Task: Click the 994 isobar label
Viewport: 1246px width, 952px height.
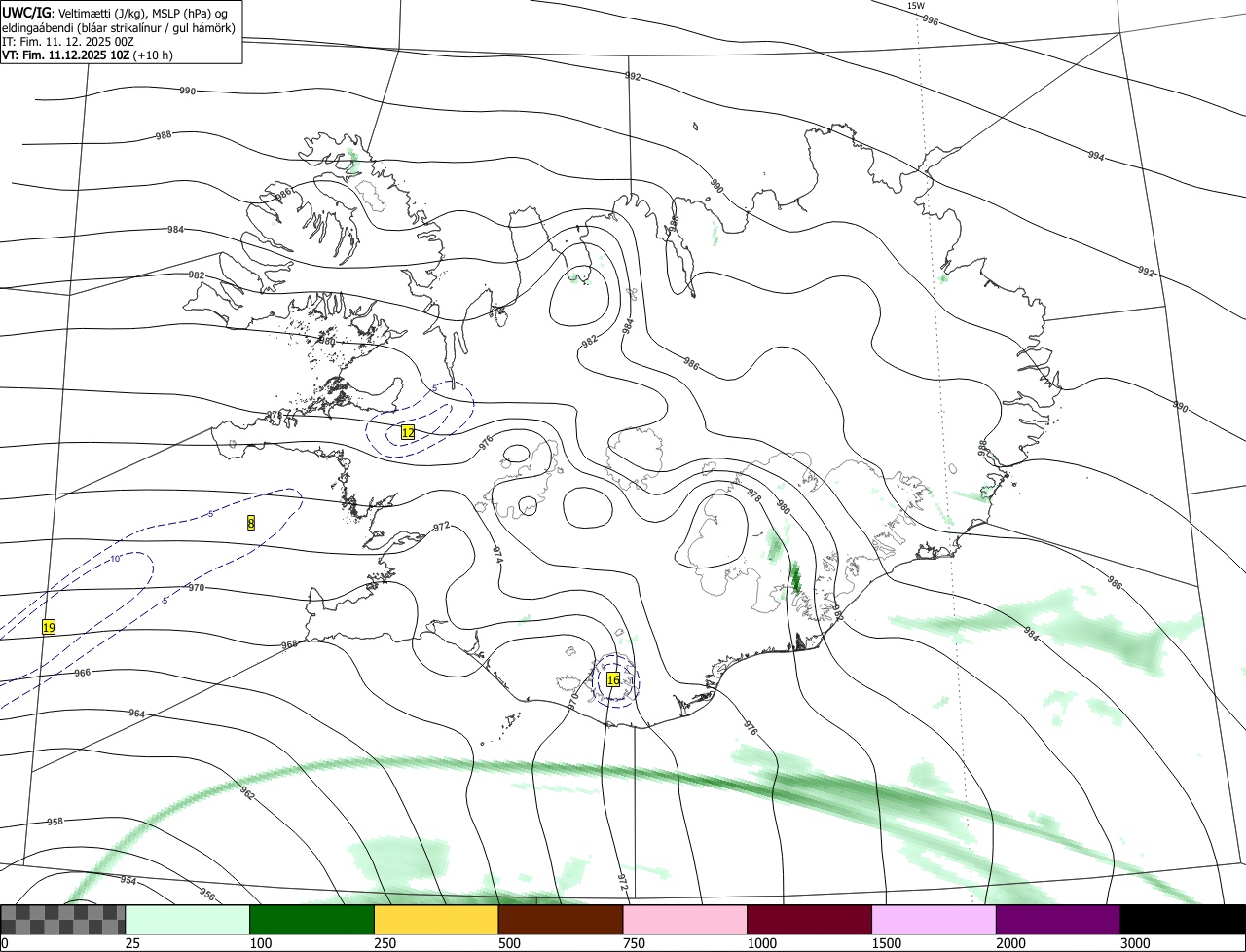Action: point(1096,156)
